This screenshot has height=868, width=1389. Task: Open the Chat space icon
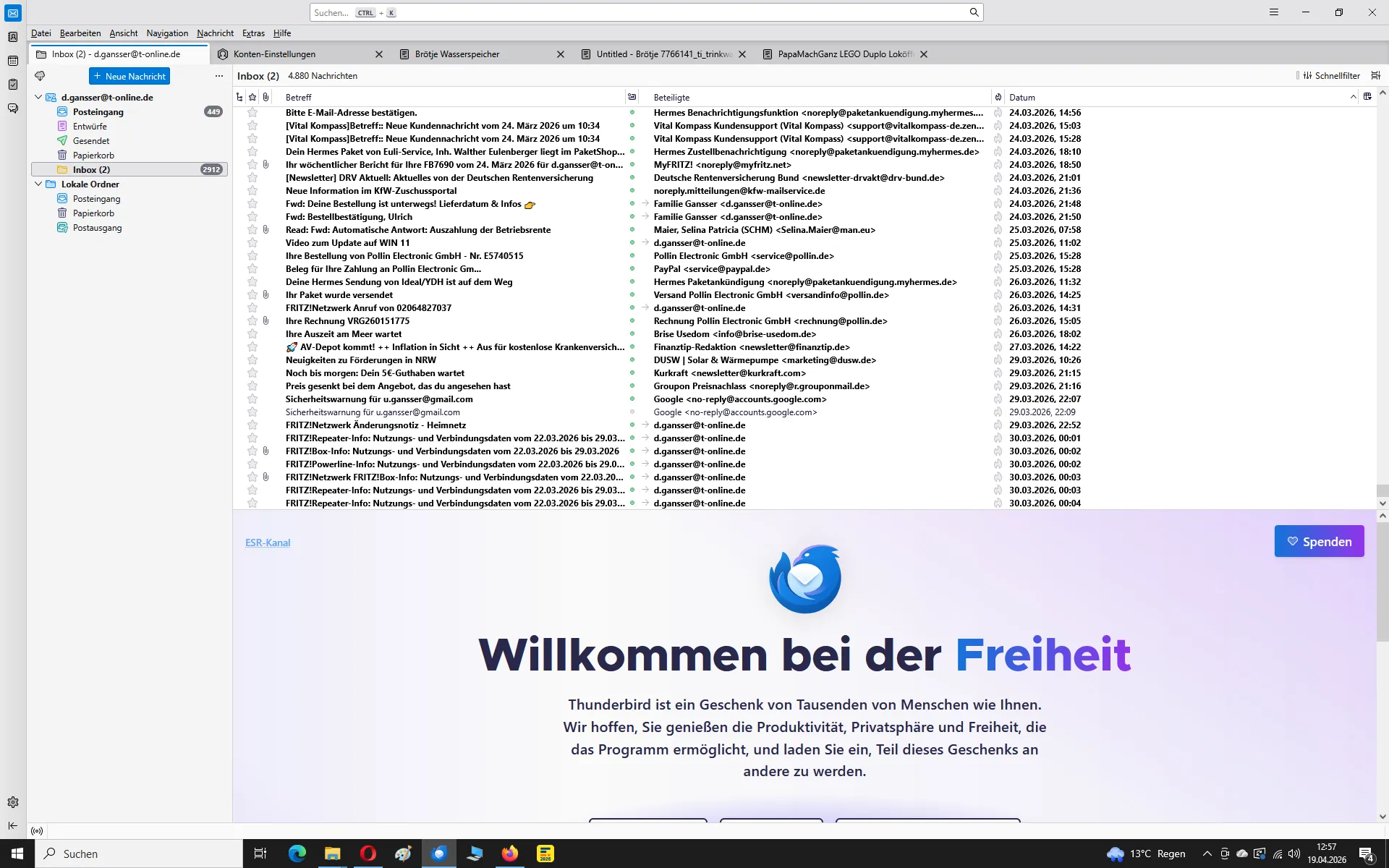pyautogui.click(x=13, y=109)
